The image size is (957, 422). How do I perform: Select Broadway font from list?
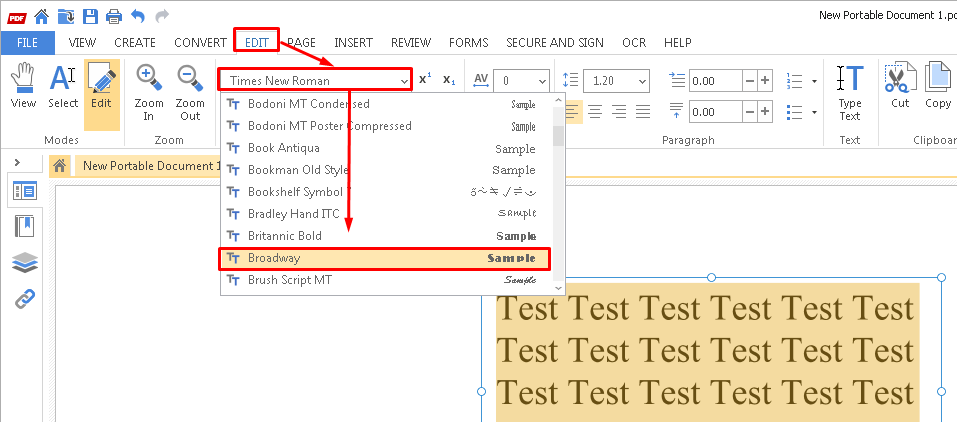pos(386,258)
